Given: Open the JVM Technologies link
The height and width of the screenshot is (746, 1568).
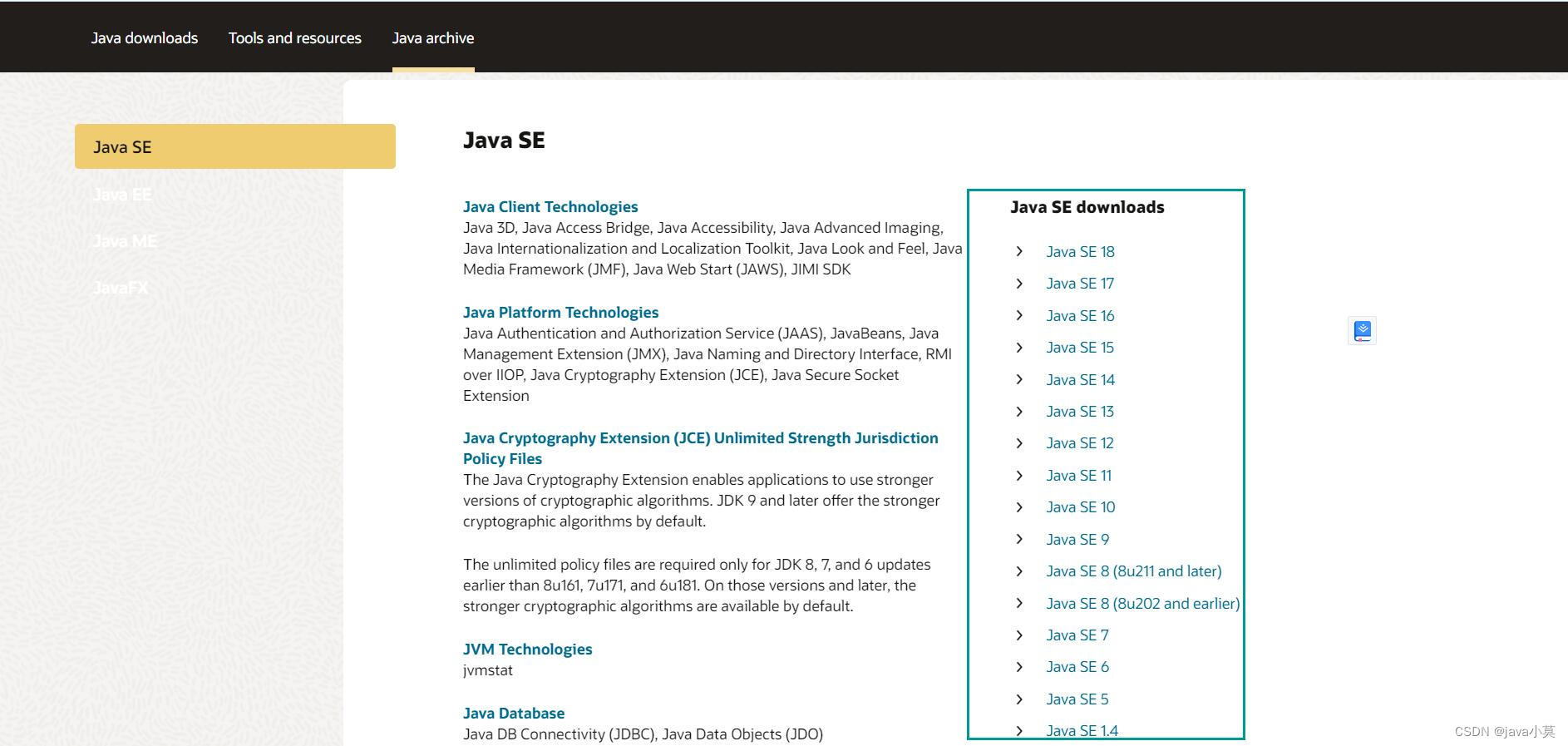Looking at the screenshot, I should pyautogui.click(x=527, y=650).
